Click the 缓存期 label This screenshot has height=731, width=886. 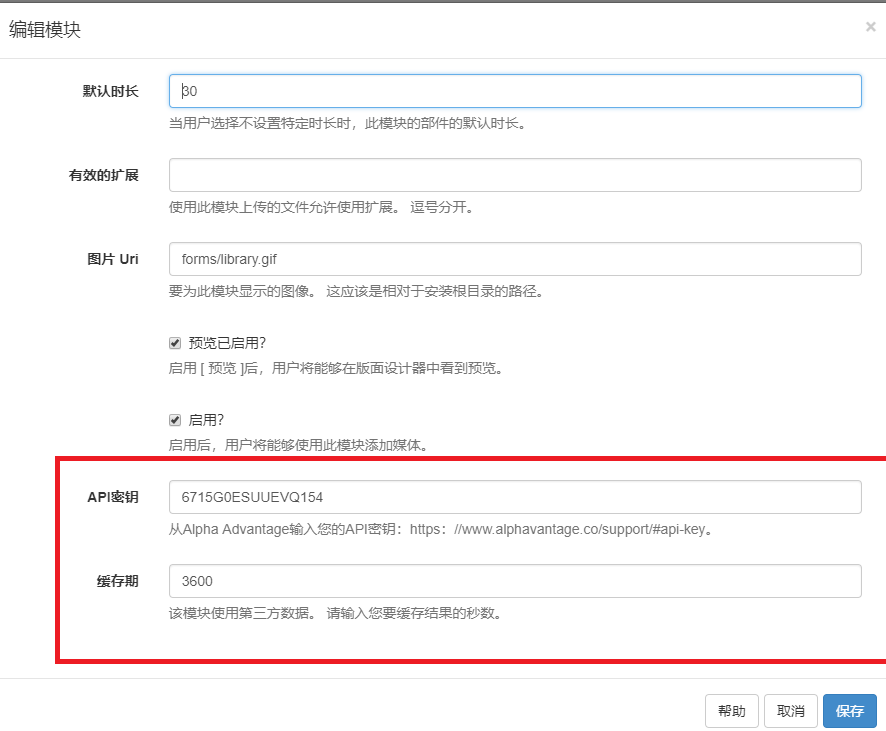pyautogui.click(x=118, y=581)
